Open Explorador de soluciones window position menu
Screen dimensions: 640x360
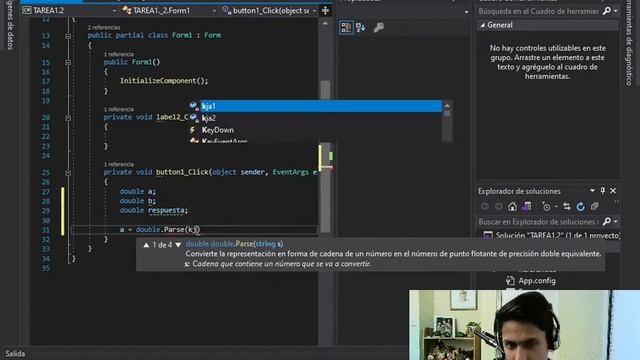click(592, 191)
